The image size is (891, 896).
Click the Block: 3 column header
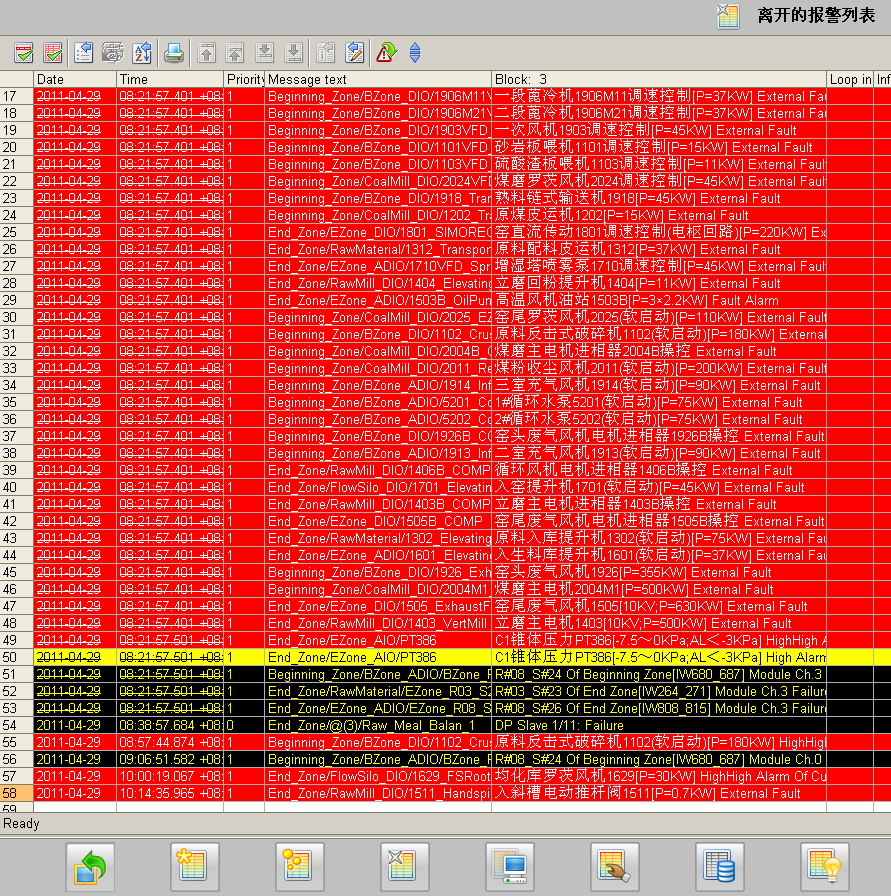[659, 79]
